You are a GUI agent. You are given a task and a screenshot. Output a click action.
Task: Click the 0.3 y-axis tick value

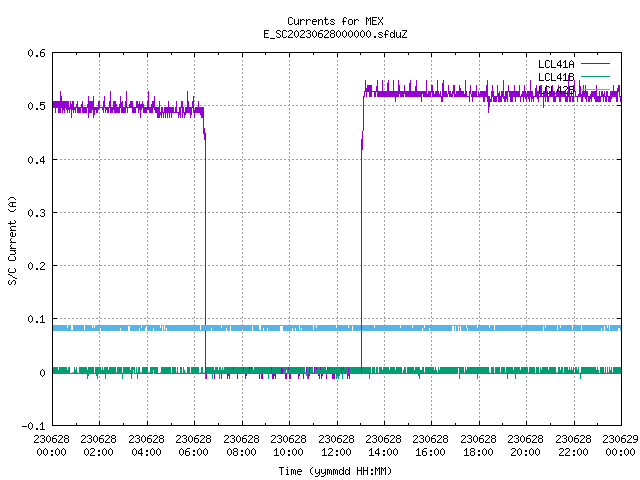click(36, 213)
